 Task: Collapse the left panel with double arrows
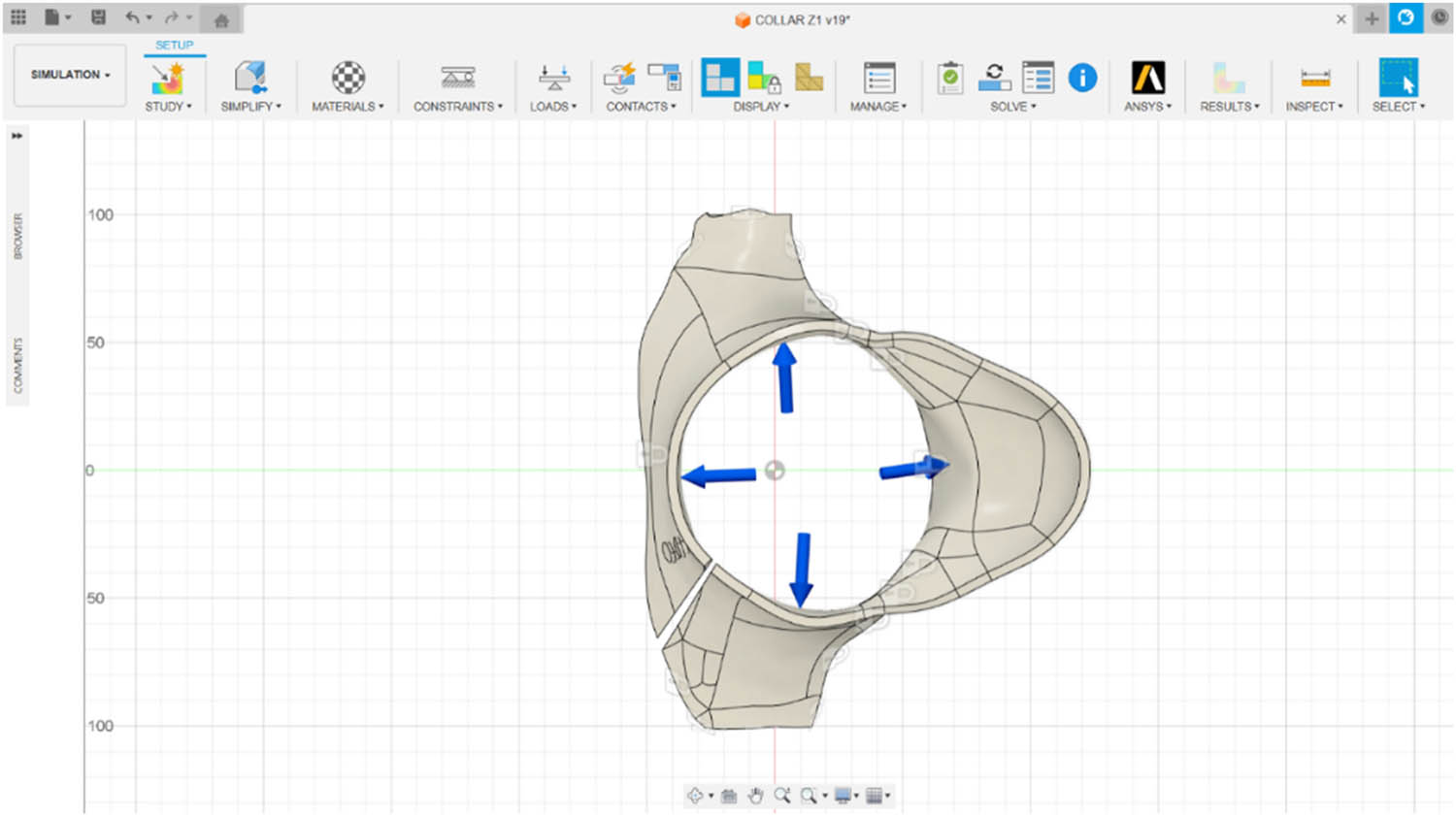point(17,137)
